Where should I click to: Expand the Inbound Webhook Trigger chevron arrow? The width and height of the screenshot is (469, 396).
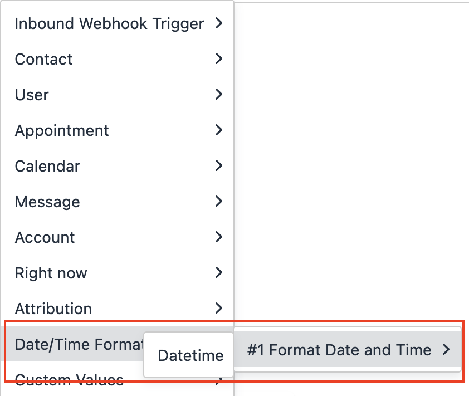tap(219, 23)
